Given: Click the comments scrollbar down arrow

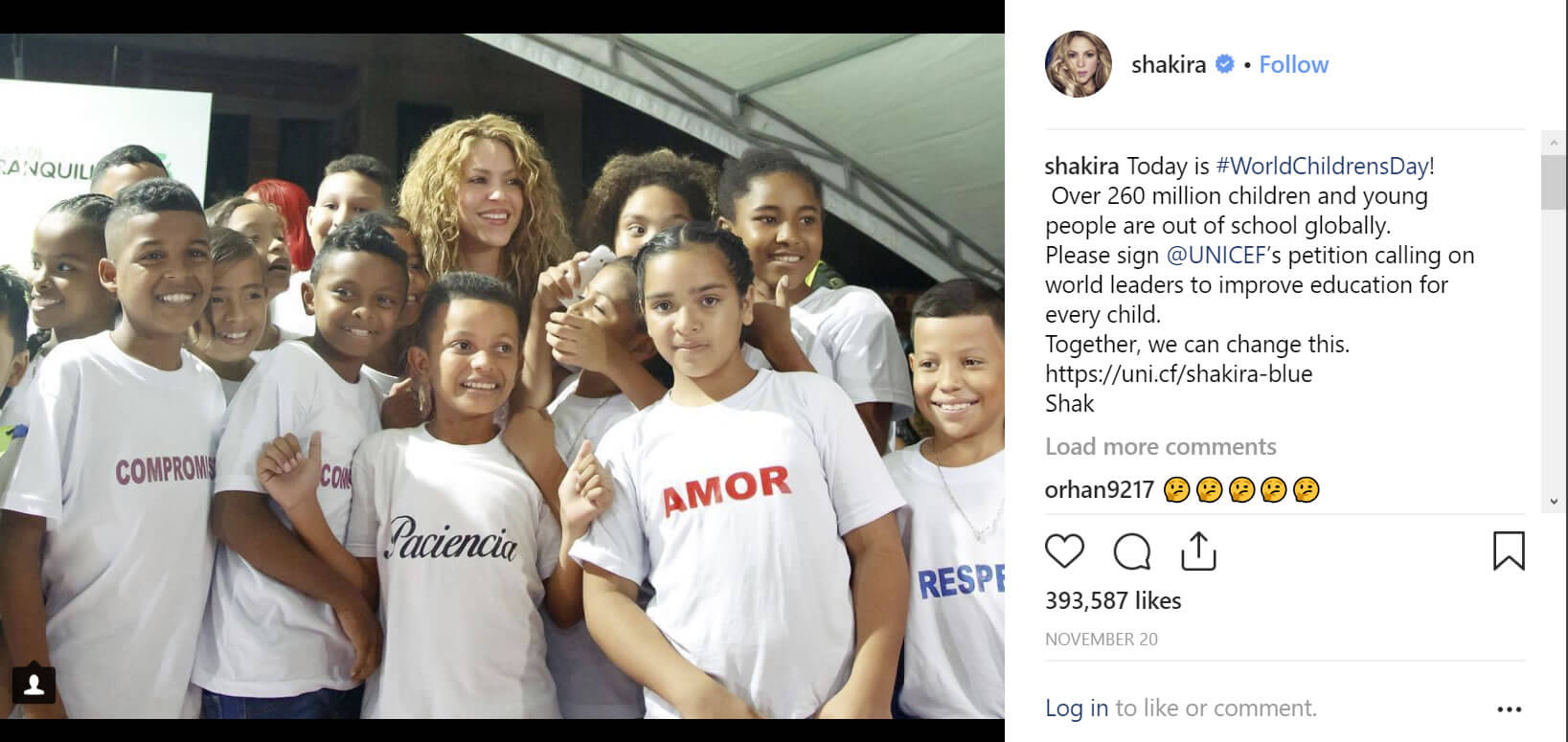Looking at the screenshot, I should pos(1554,502).
